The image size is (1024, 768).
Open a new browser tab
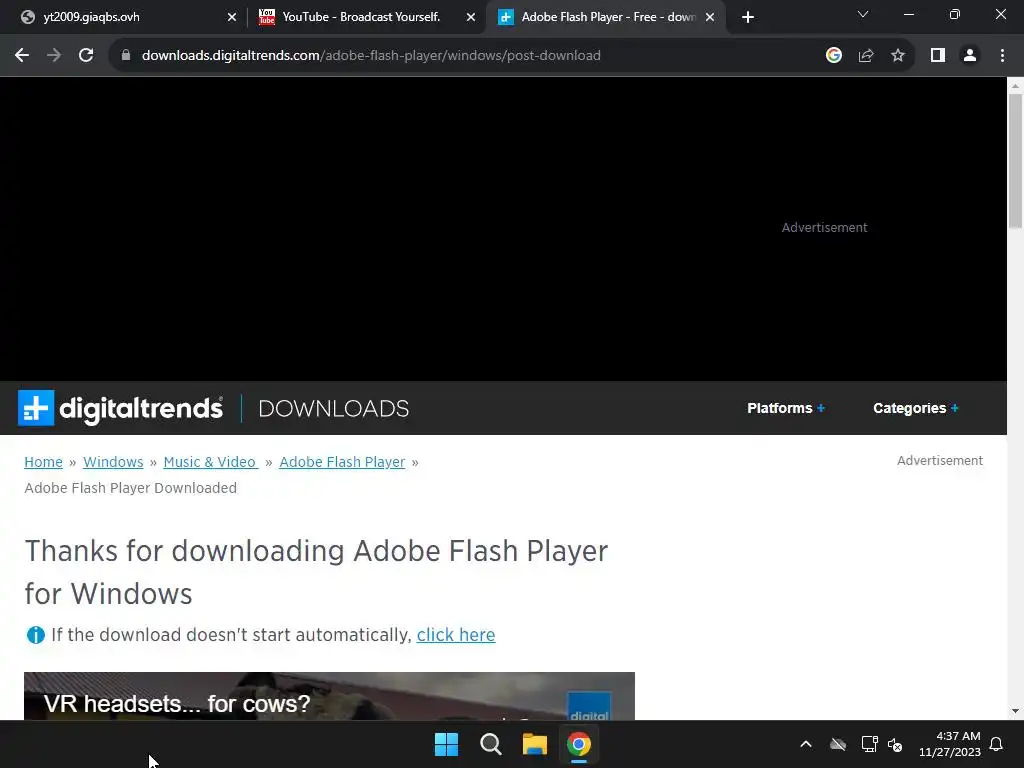748,17
